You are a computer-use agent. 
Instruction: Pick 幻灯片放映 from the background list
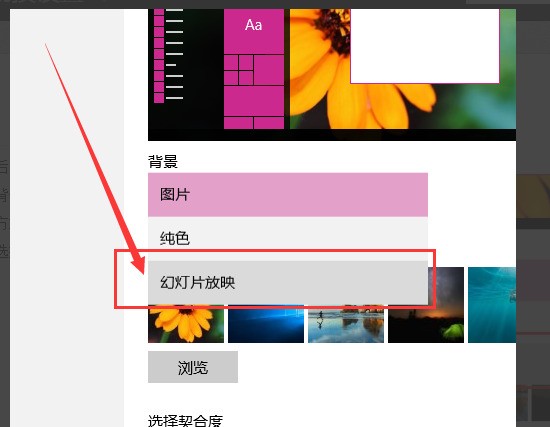tap(288, 282)
